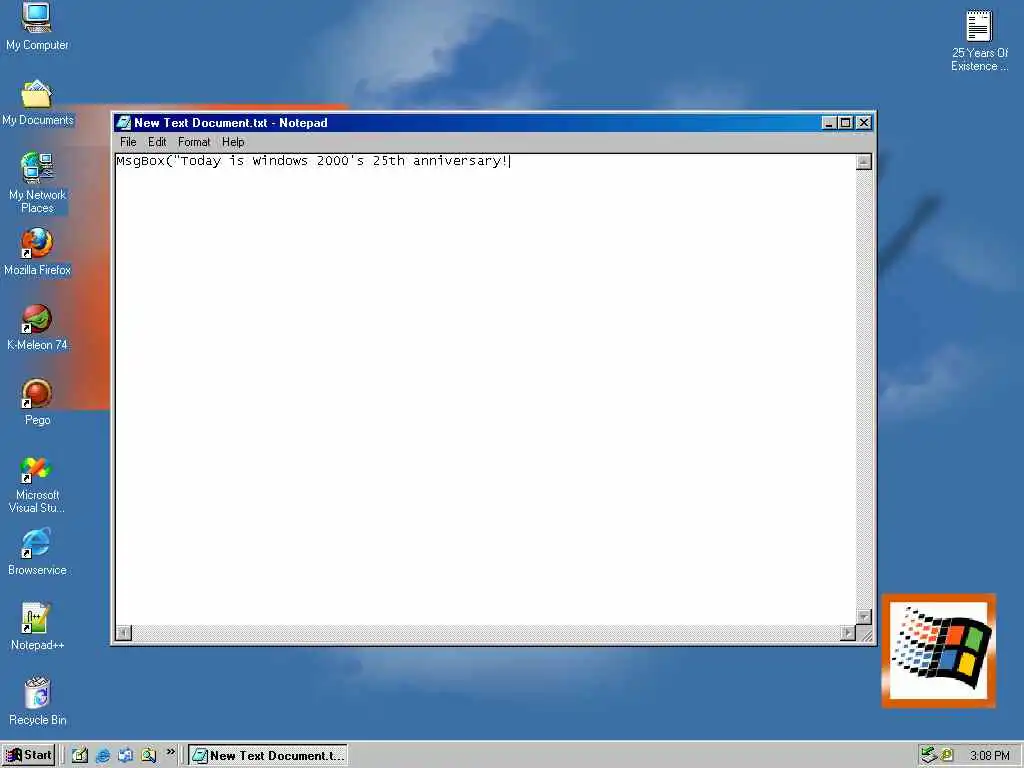
Task: Click the 3:08 PM clock
Action: point(989,756)
